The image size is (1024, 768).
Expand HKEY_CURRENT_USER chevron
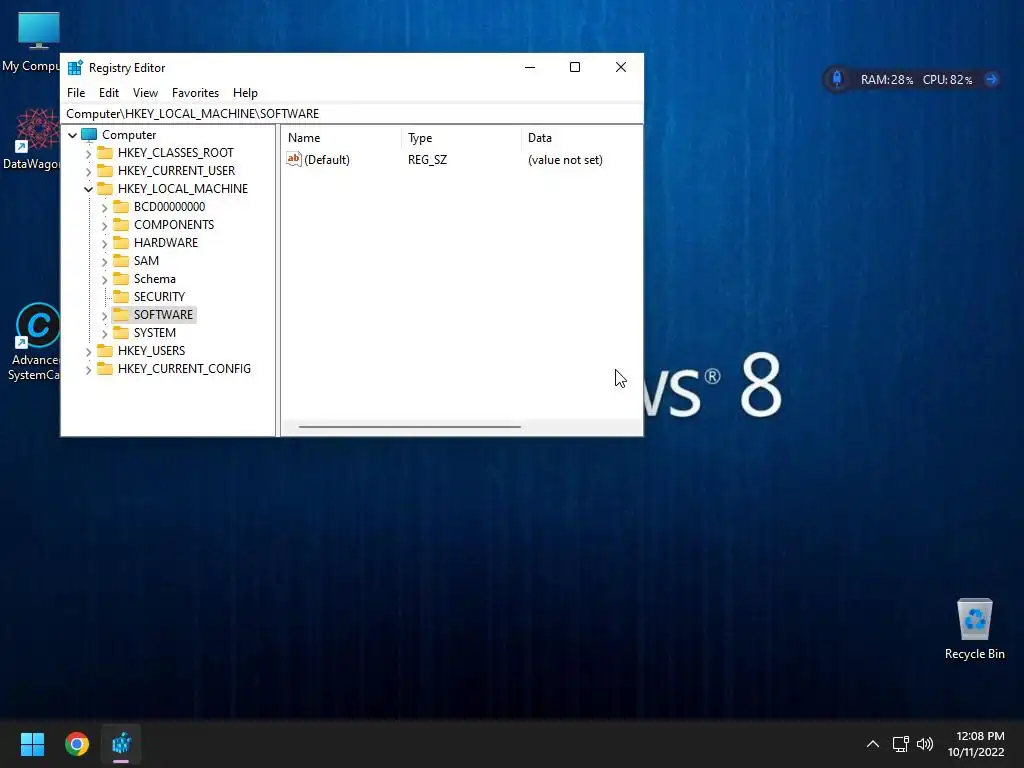(88, 171)
